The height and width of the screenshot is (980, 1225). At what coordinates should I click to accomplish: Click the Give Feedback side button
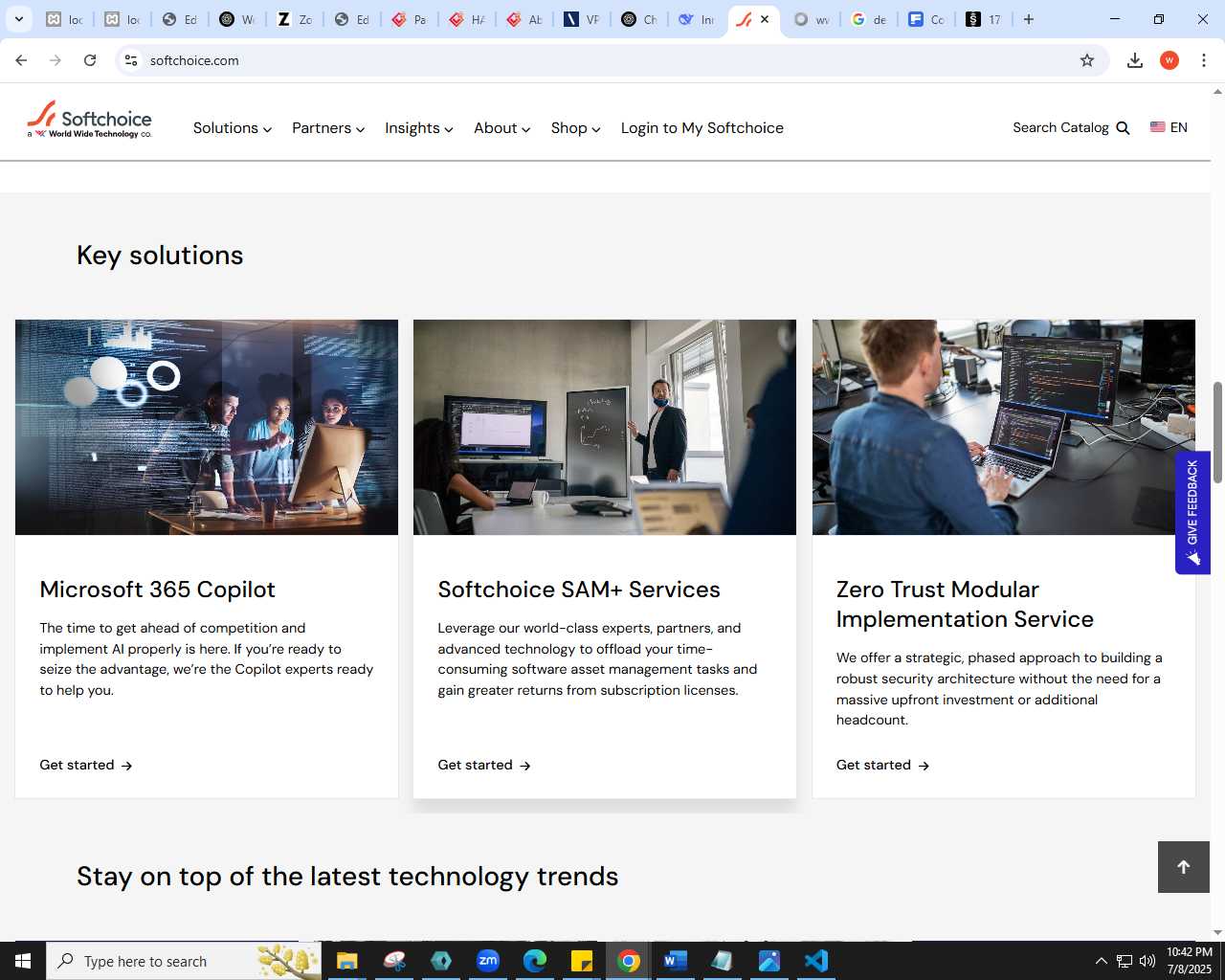[1192, 512]
